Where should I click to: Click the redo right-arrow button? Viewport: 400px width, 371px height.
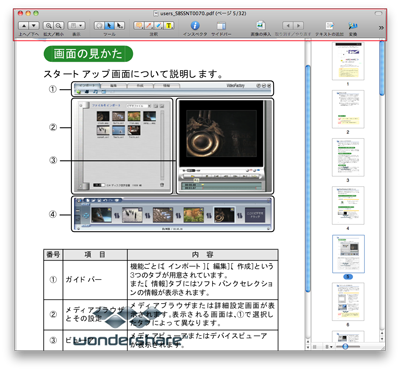point(298,26)
